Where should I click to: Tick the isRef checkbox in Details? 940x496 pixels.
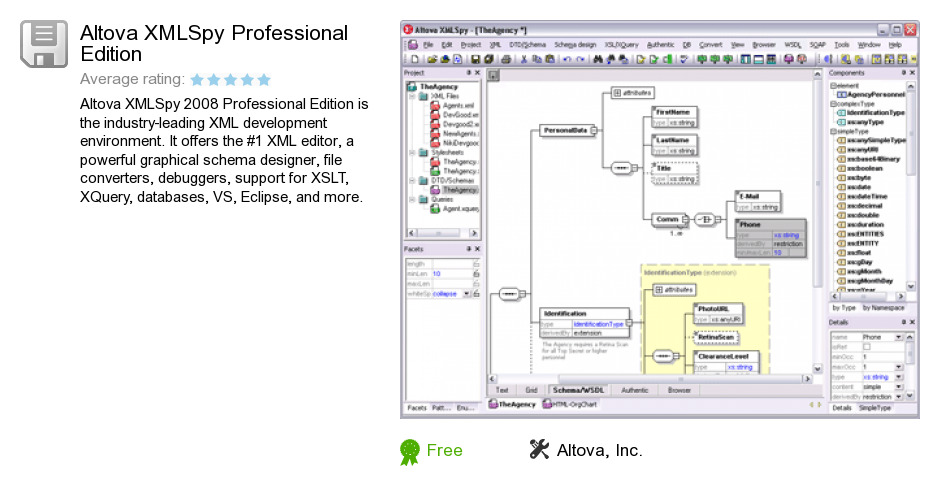866,347
